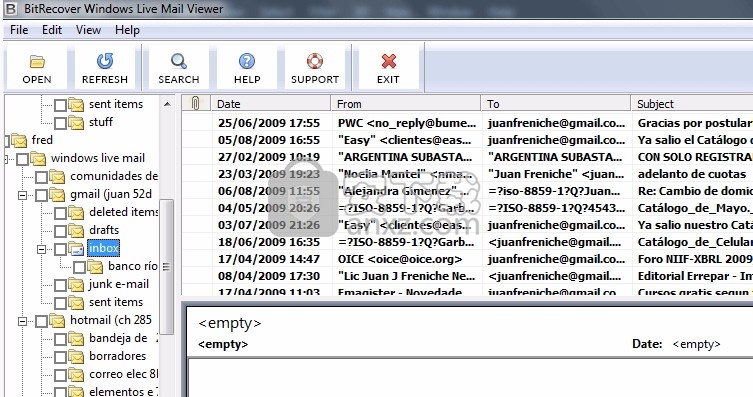Click the comunidades de folder icon

click(x=57, y=177)
